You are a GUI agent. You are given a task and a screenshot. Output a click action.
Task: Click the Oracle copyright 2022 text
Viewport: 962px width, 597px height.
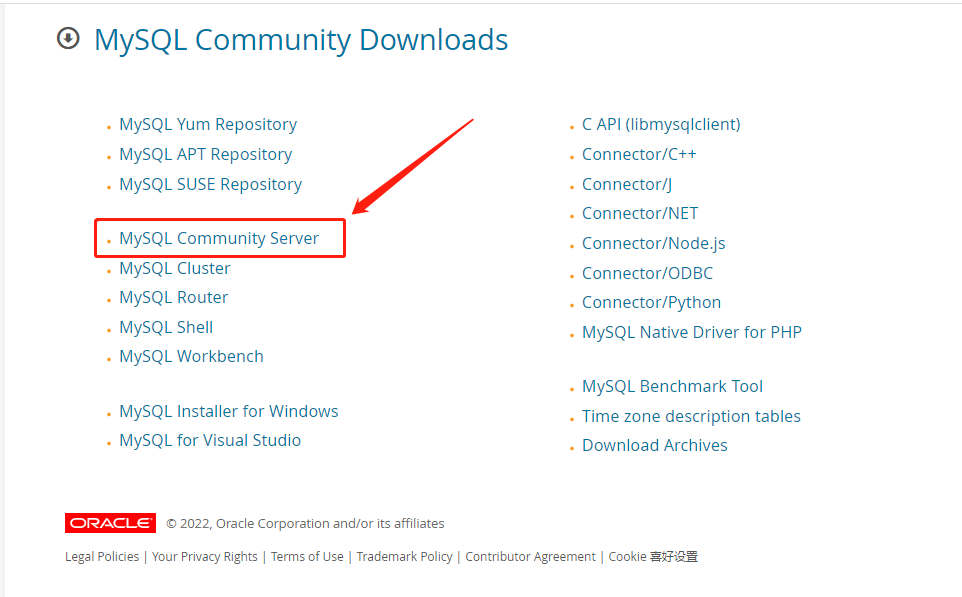(306, 523)
